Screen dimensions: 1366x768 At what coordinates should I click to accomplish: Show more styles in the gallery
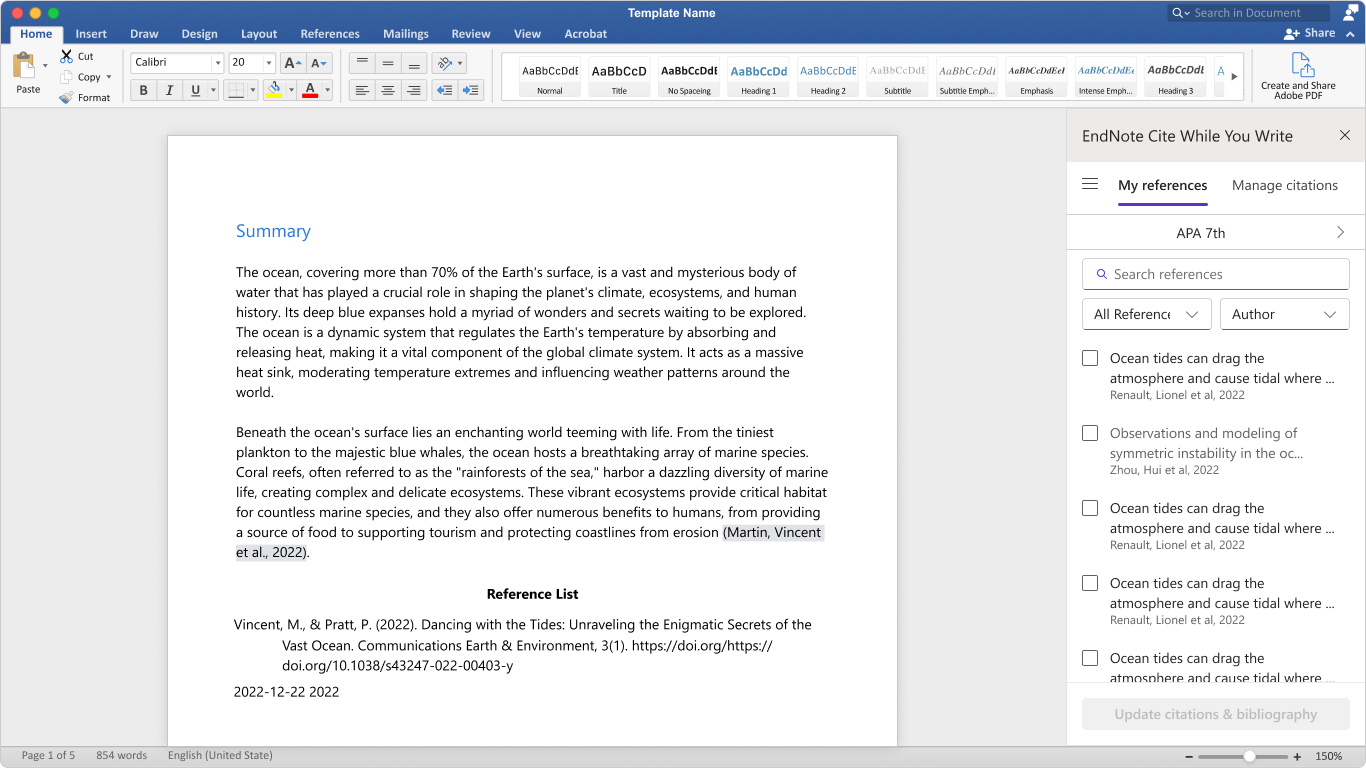click(1234, 76)
